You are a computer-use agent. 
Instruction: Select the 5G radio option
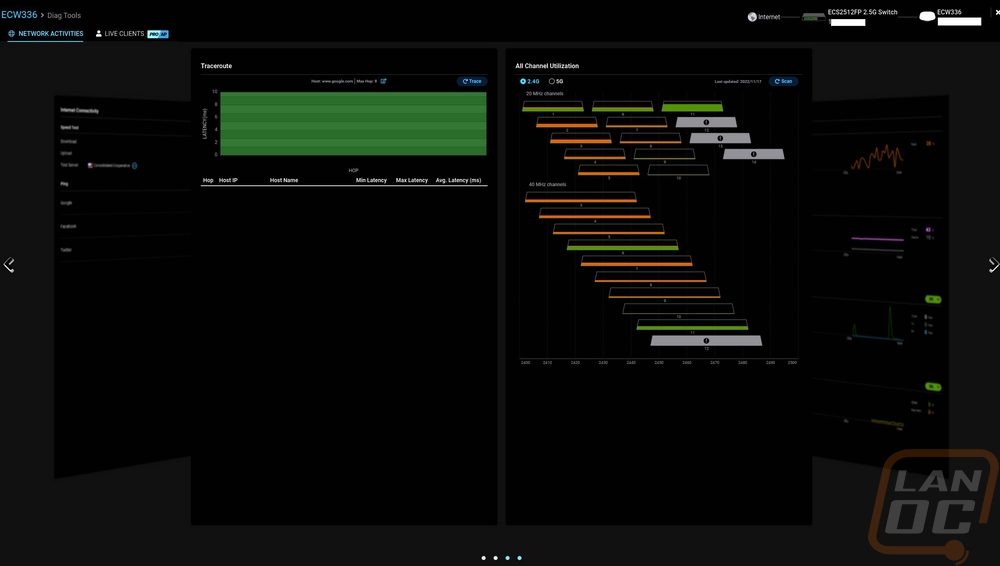tap(556, 82)
